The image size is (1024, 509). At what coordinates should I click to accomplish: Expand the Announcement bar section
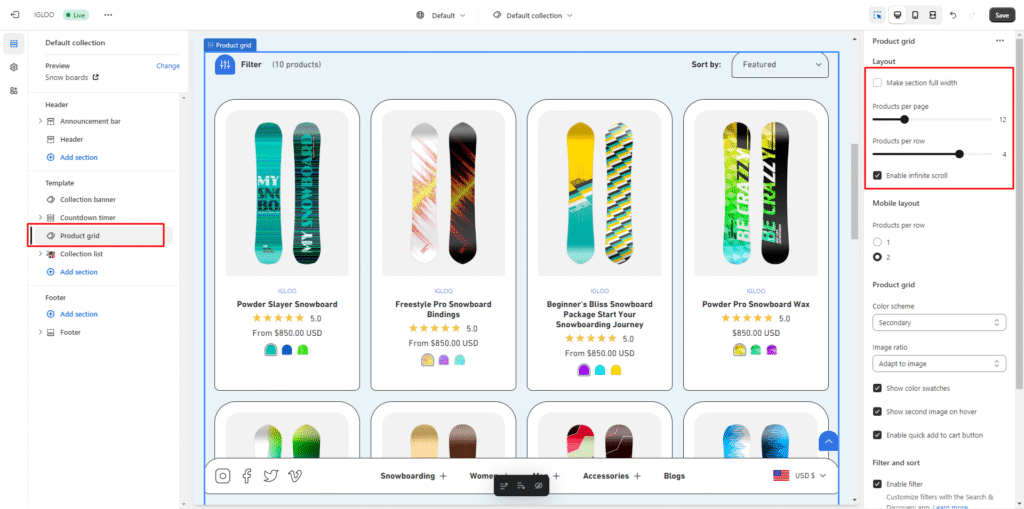tap(40, 121)
